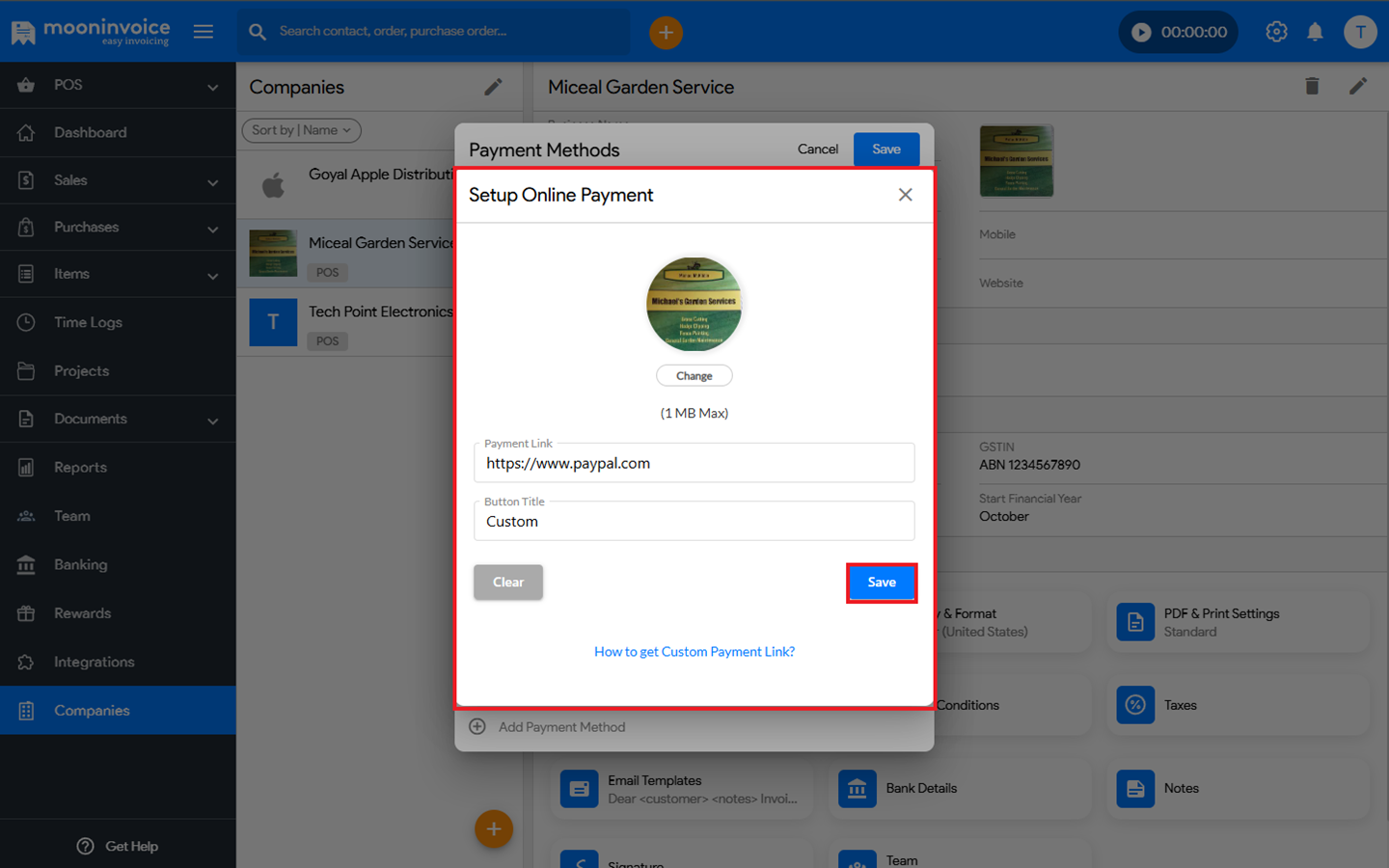1389x868 pixels.
Task: Click the hamburger menu icon in header
Action: click(x=204, y=32)
